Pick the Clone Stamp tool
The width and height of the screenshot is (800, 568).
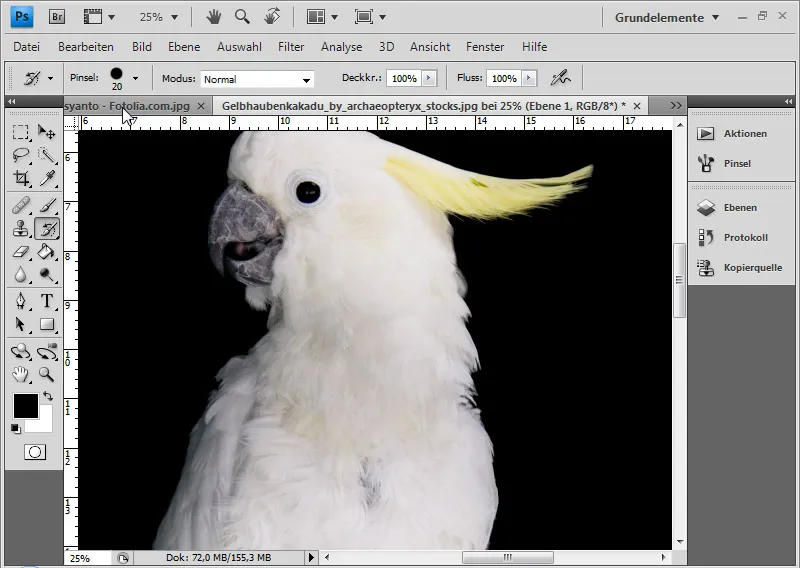click(x=20, y=228)
